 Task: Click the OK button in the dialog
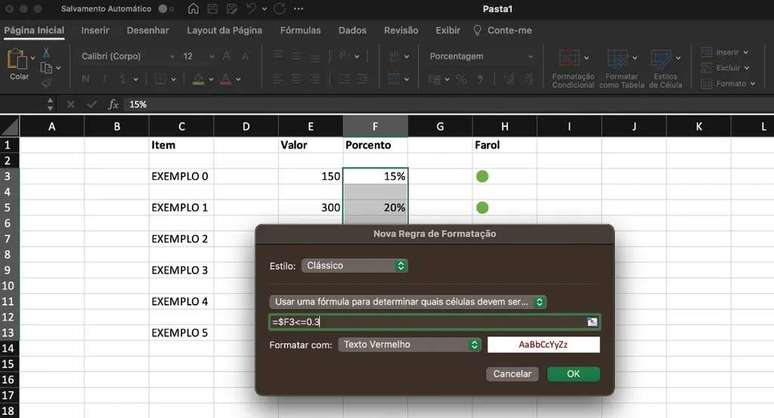tap(573, 374)
